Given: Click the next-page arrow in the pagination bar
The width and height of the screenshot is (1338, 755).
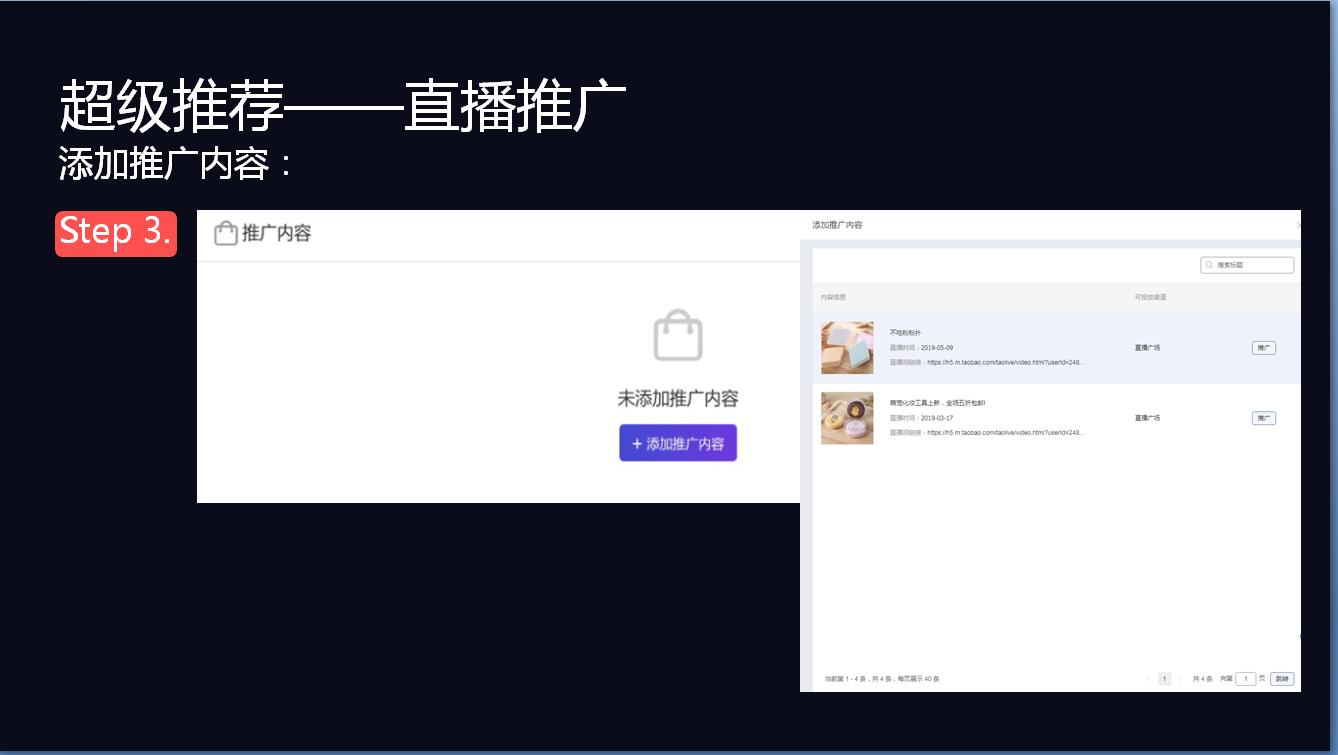Looking at the screenshot, I should [x=1181, y=678].
